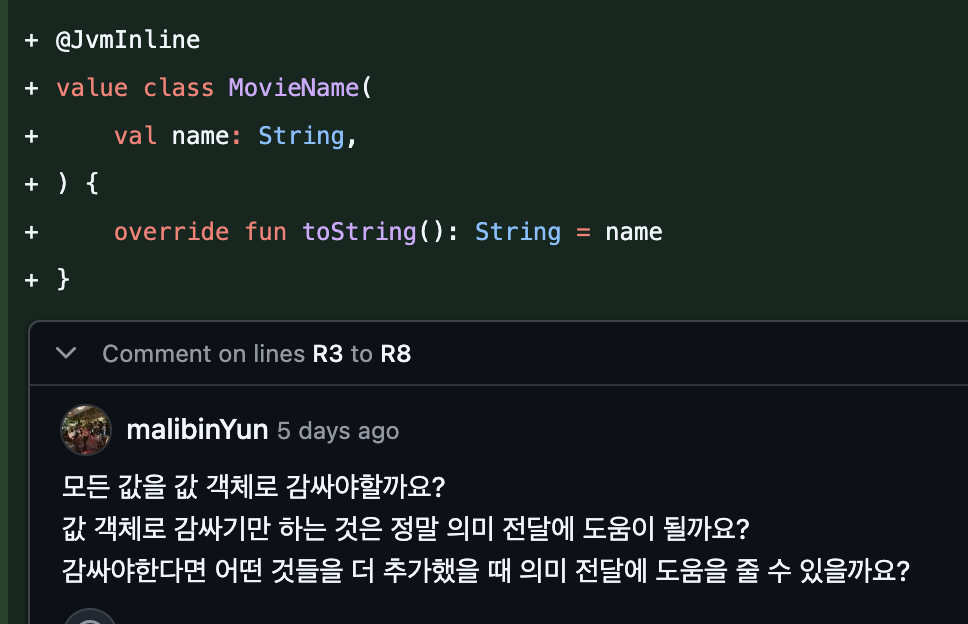Click the String type after name:

click(301, 136)
